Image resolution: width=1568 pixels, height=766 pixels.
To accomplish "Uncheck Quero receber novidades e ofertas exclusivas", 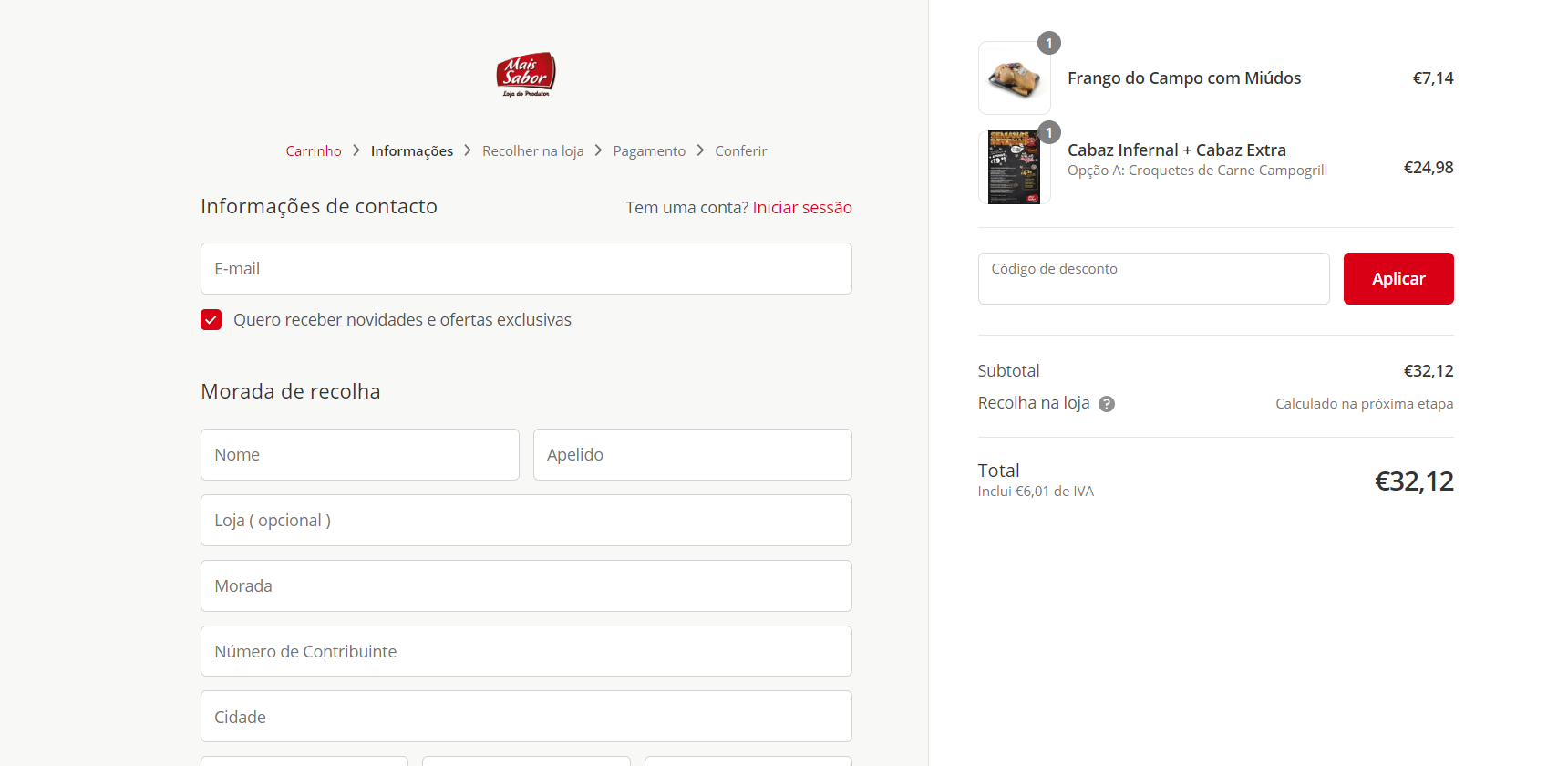I will click(211, 320).
